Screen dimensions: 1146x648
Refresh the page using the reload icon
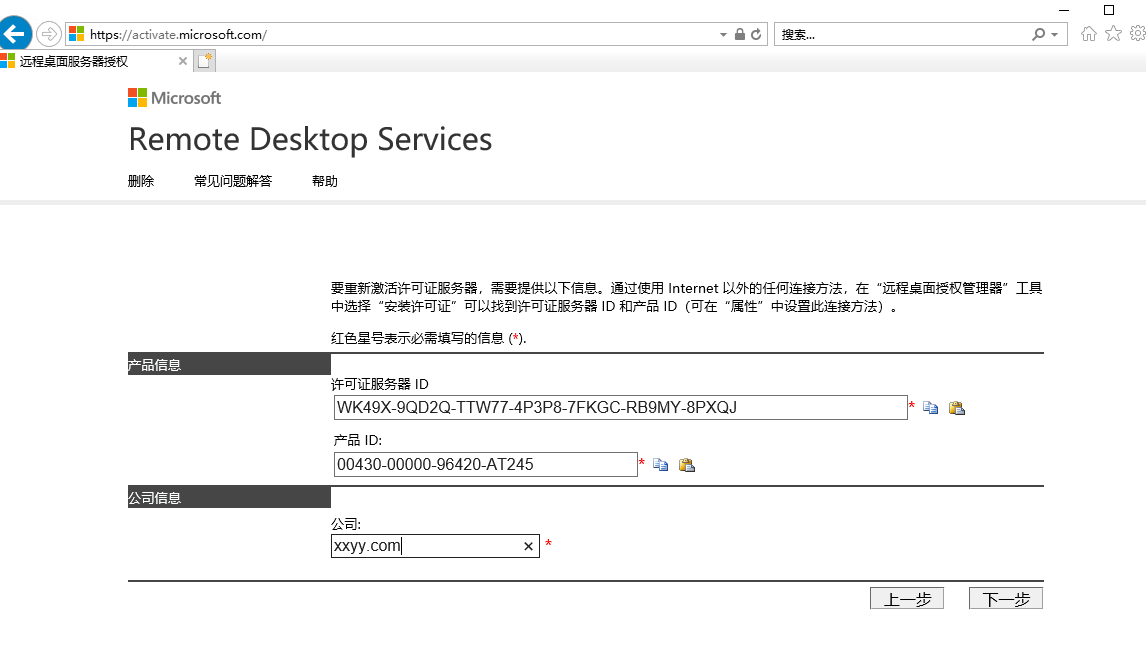coord(756,34)
